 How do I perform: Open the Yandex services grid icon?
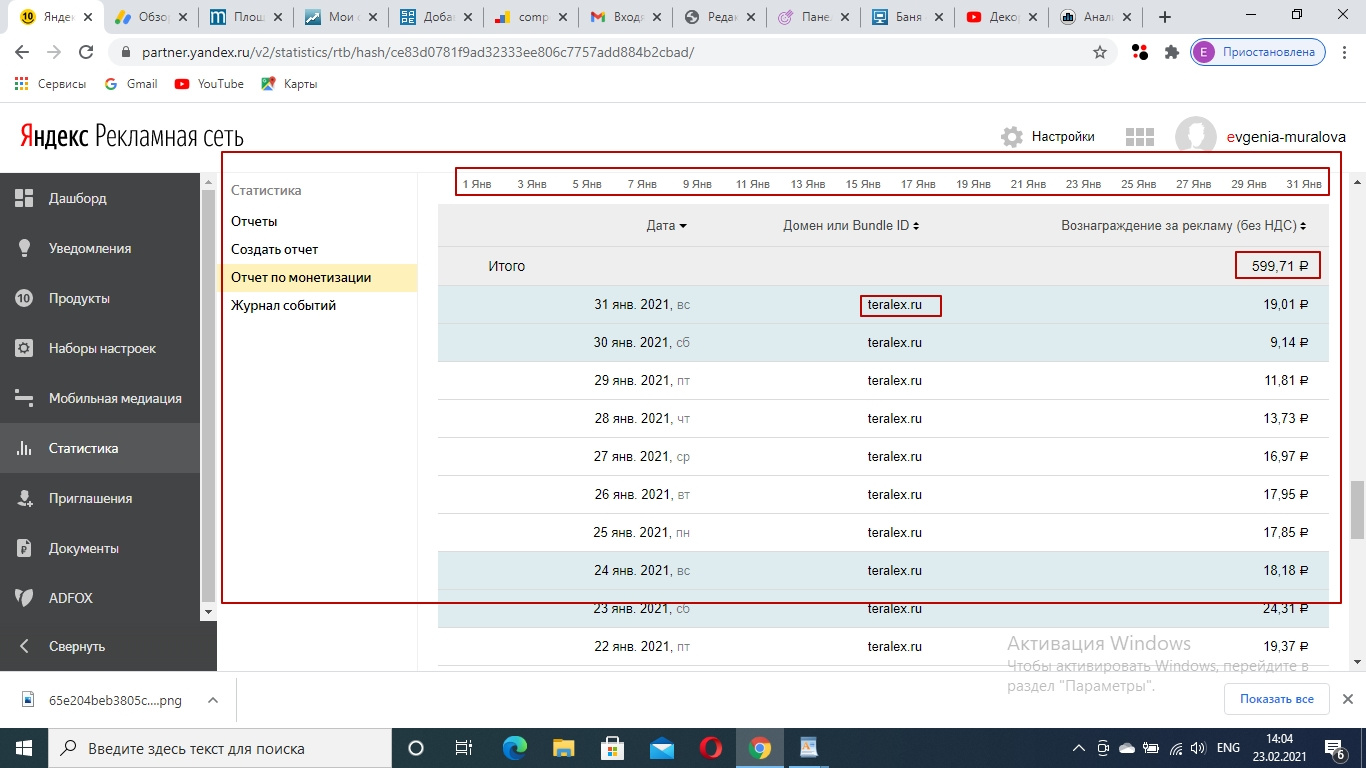[1140, 137]
